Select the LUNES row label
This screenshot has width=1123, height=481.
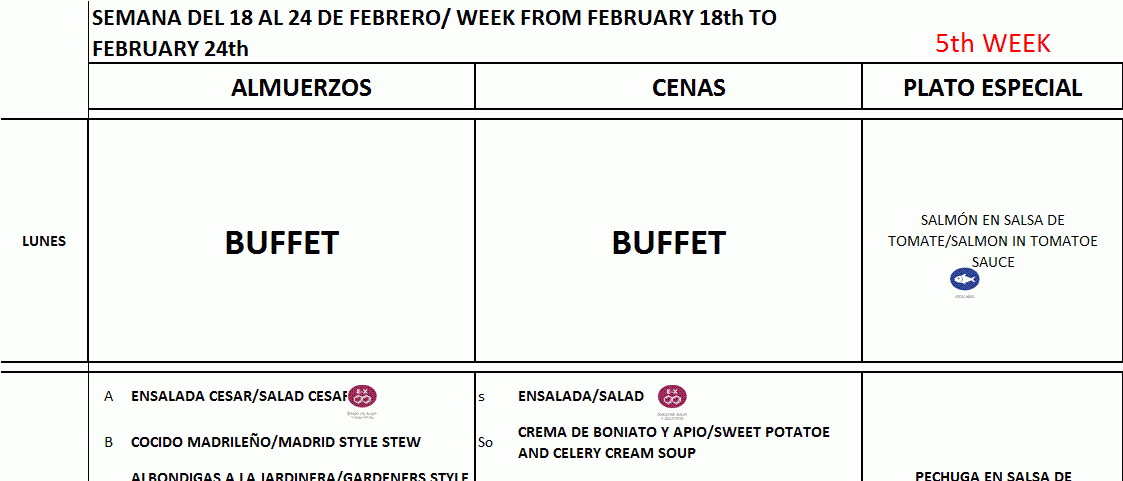(44, 241)
